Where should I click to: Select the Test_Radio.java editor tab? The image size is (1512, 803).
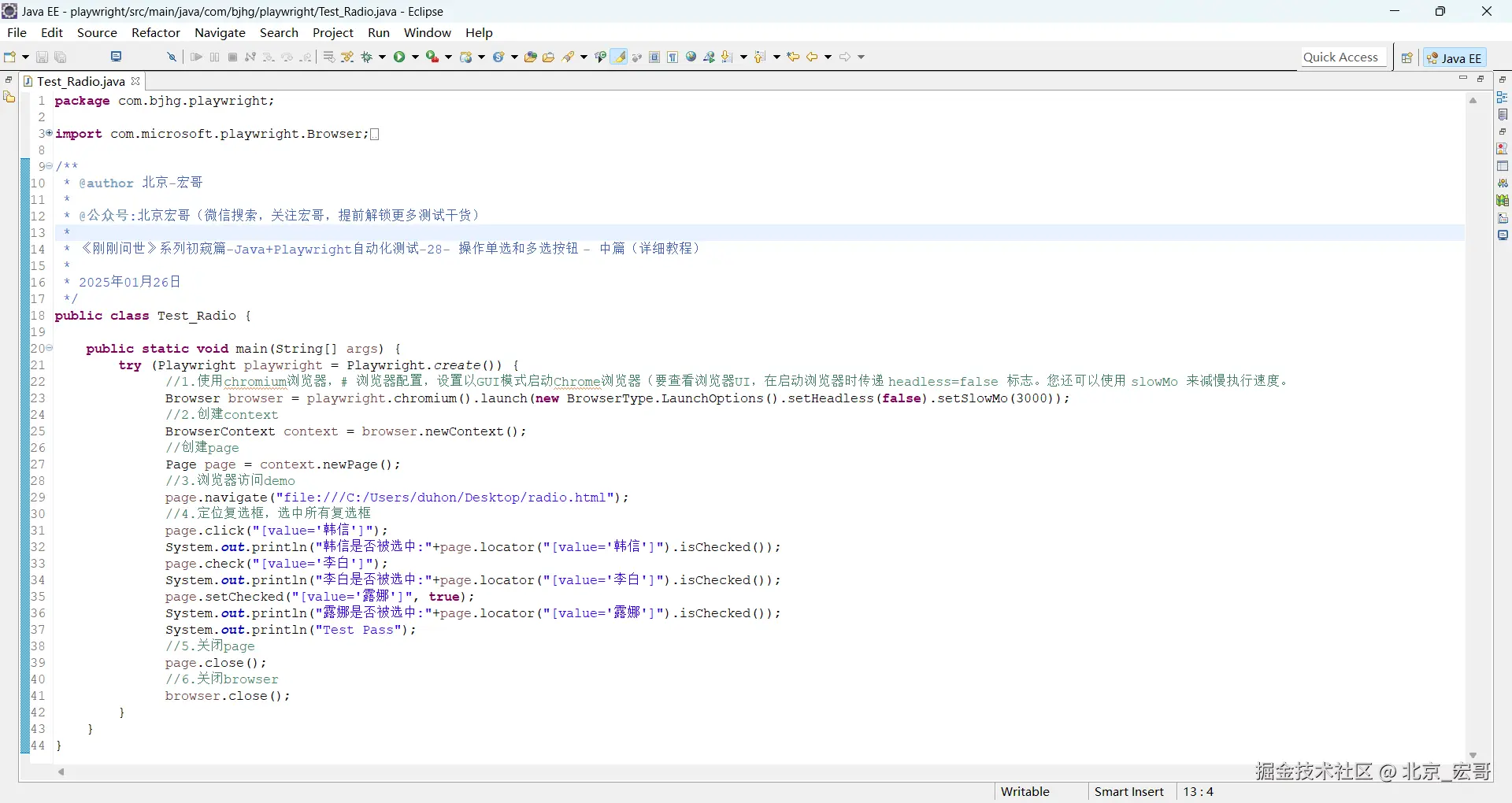[x=80, y=81]
